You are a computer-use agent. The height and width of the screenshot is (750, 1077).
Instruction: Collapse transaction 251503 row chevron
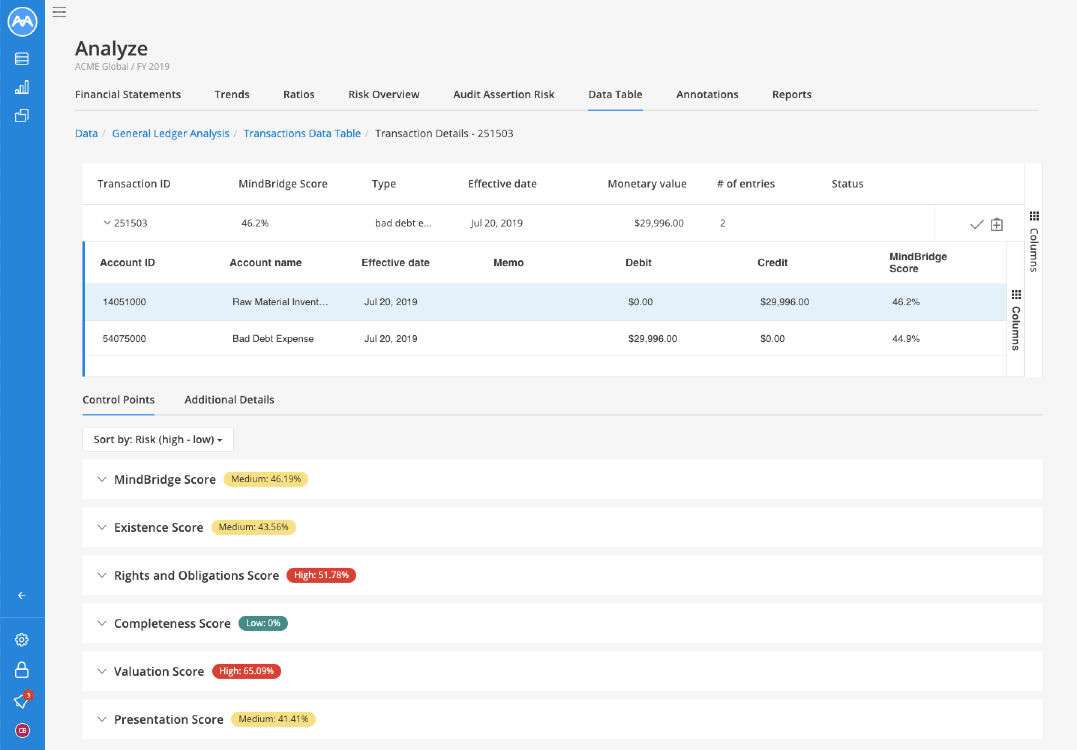pyautogui.click(x=106, y=223)
